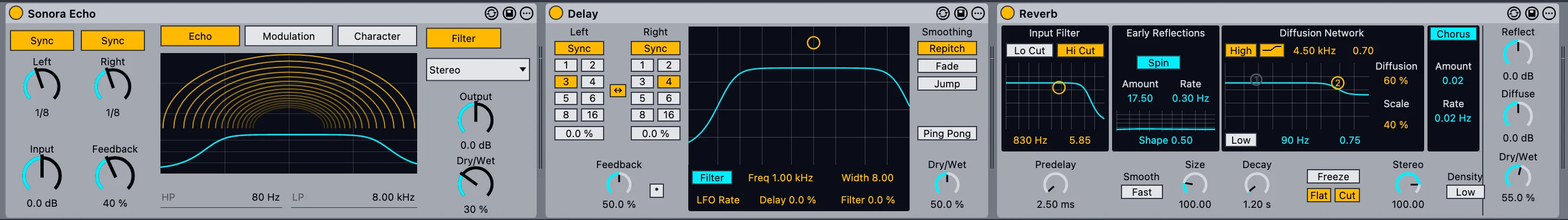The height and width of the screenshot is (220, 1568).
Task: Open Delay options ellipsis icon
Action: 978,13
